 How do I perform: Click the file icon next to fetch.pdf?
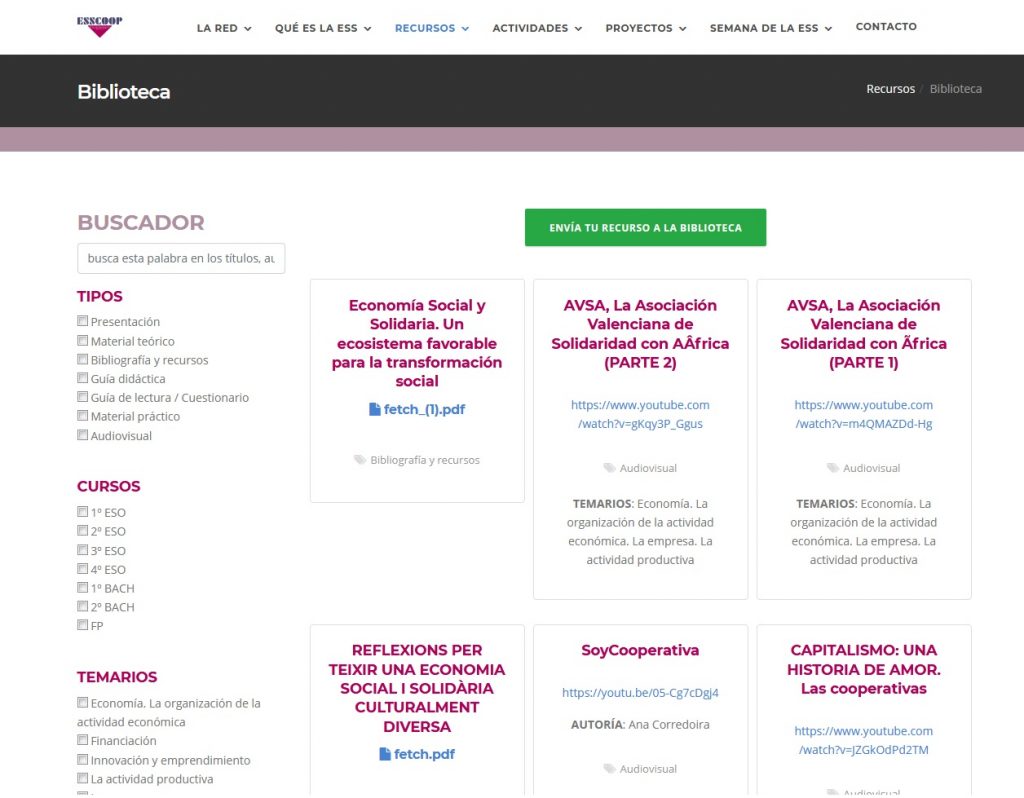[x=386, y=754]
